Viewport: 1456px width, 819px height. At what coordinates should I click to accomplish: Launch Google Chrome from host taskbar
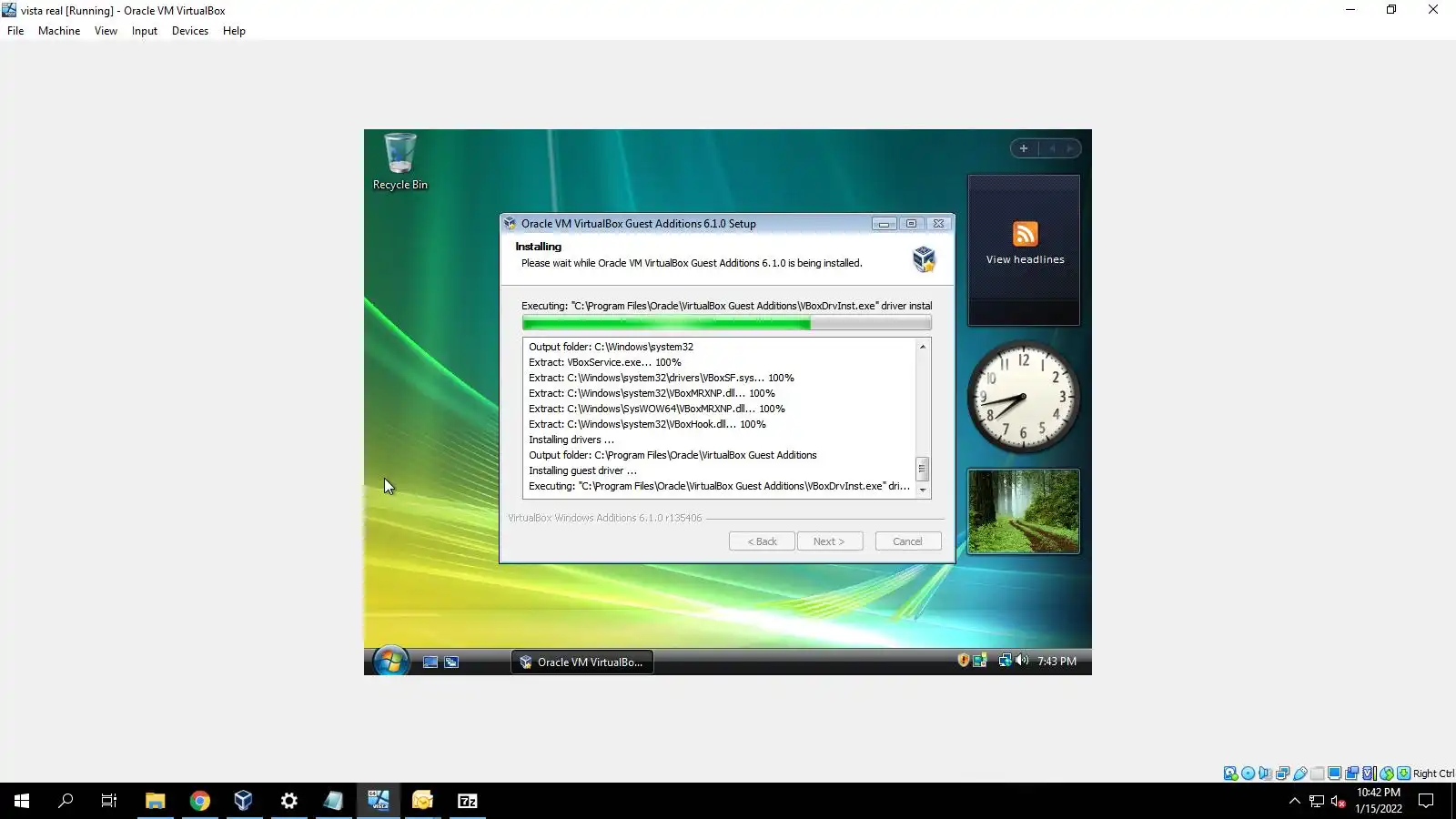pos(199,801)
